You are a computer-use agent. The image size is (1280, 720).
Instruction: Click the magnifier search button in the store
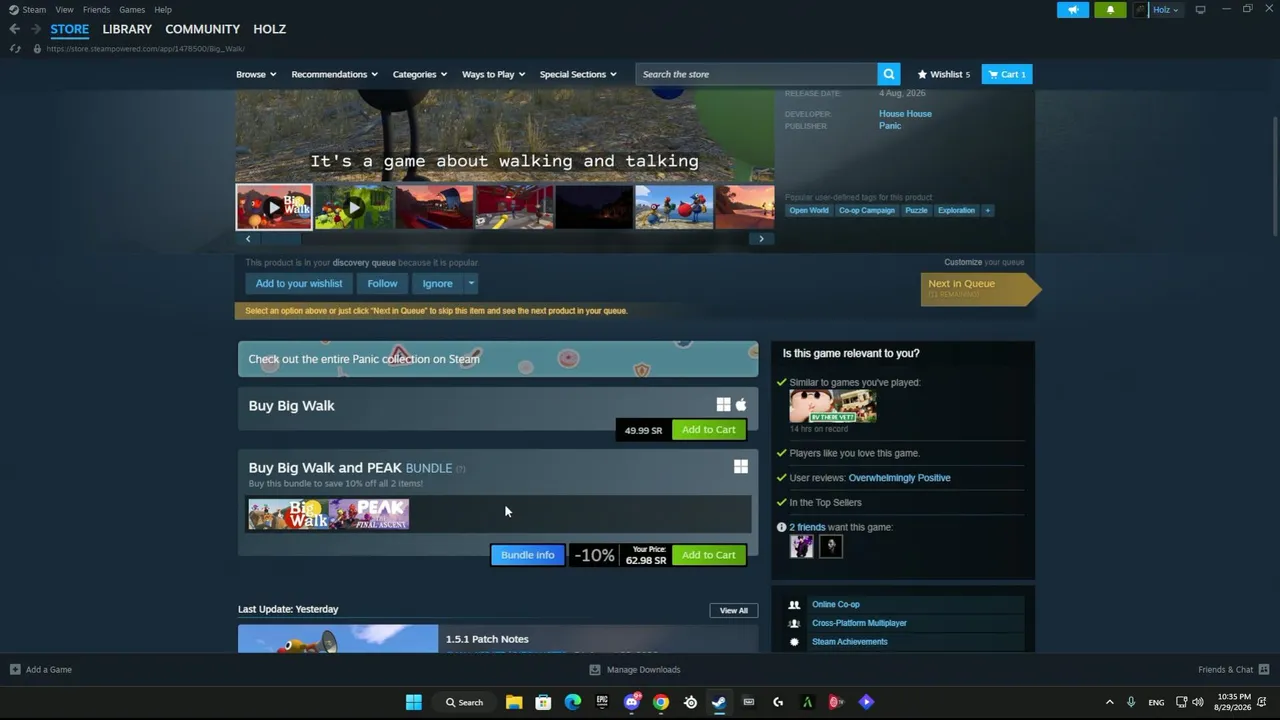pyautogui.click(x=889, y=74)
